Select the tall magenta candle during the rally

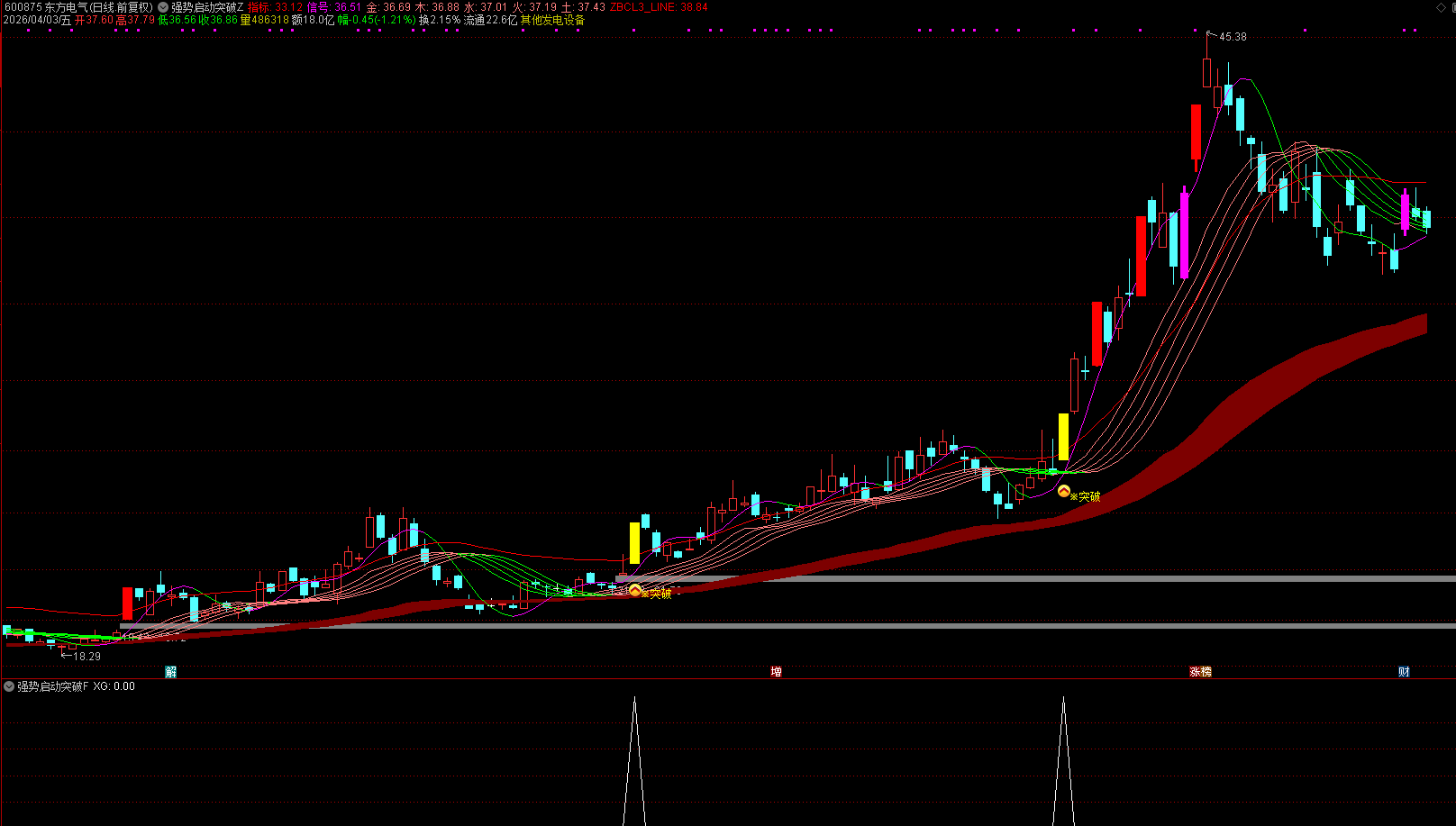coord(1184,234)
